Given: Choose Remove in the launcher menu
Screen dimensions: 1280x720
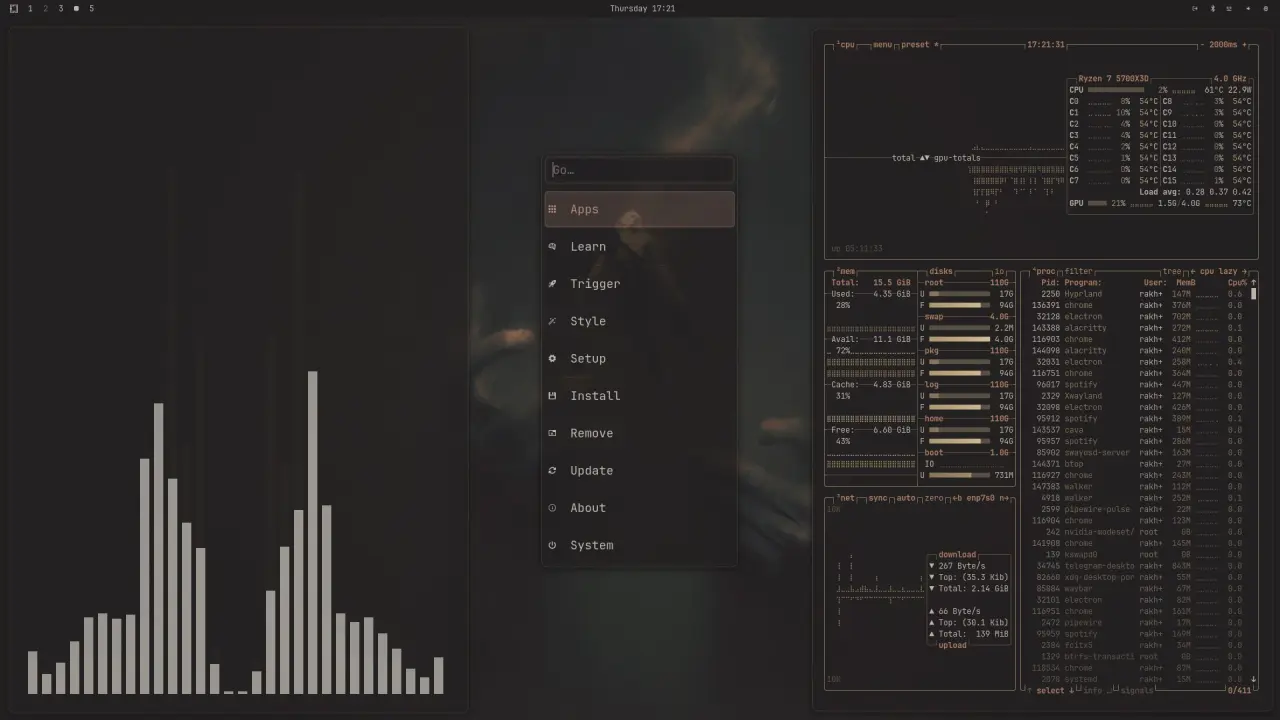Looking at the screenshot, I should (639, 433).
